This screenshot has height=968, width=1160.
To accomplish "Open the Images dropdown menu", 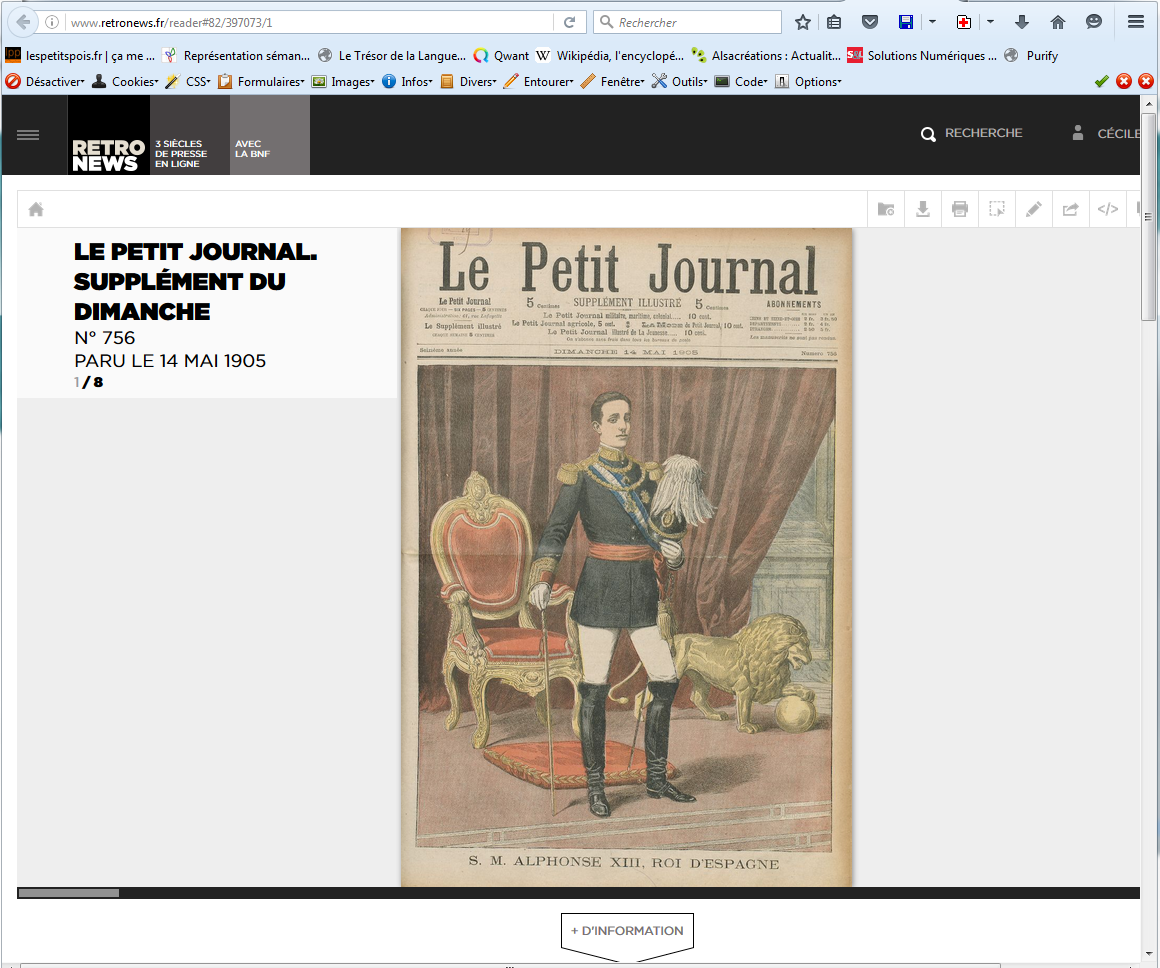I will [x=343, y=82].
